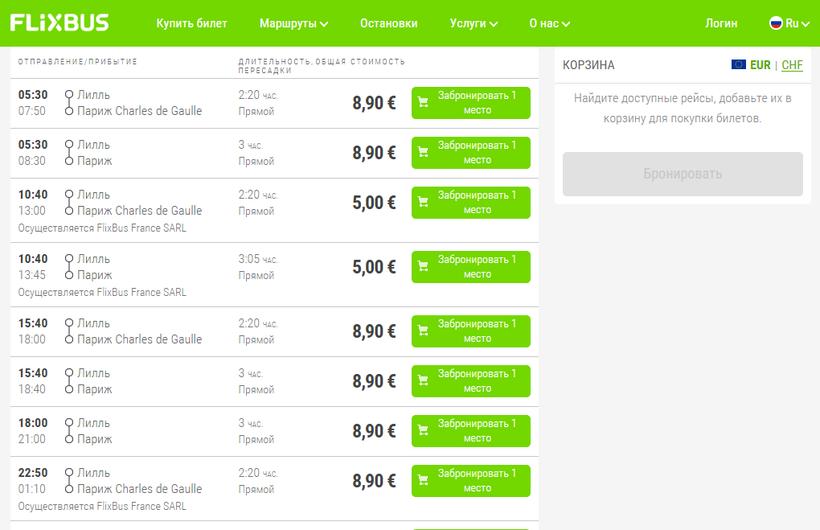The image size is (820, 530).
Task: Click cart icon for 15:40 Charles de Gaulle trip
Action: 423,331
